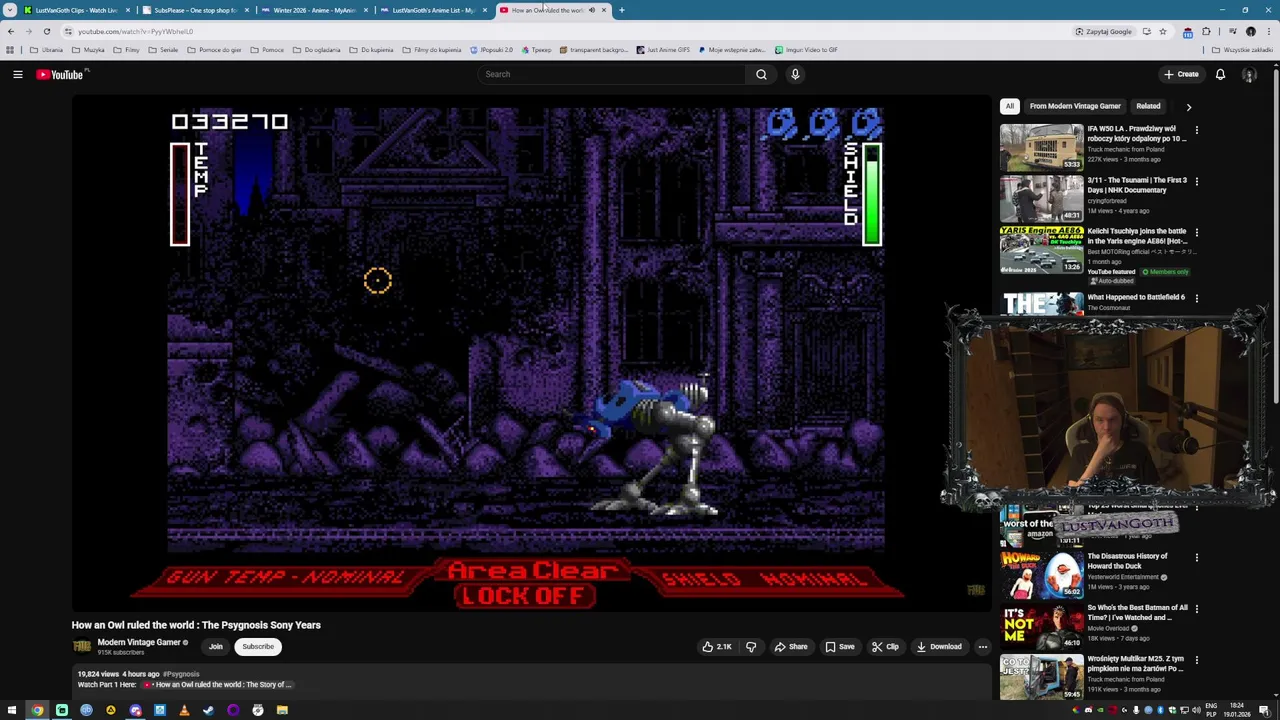Screen dimensions: 1280x720
Task: Open the Keiichi Tsuchiya AE86 video thumbnail
Action: point(1041,249)
